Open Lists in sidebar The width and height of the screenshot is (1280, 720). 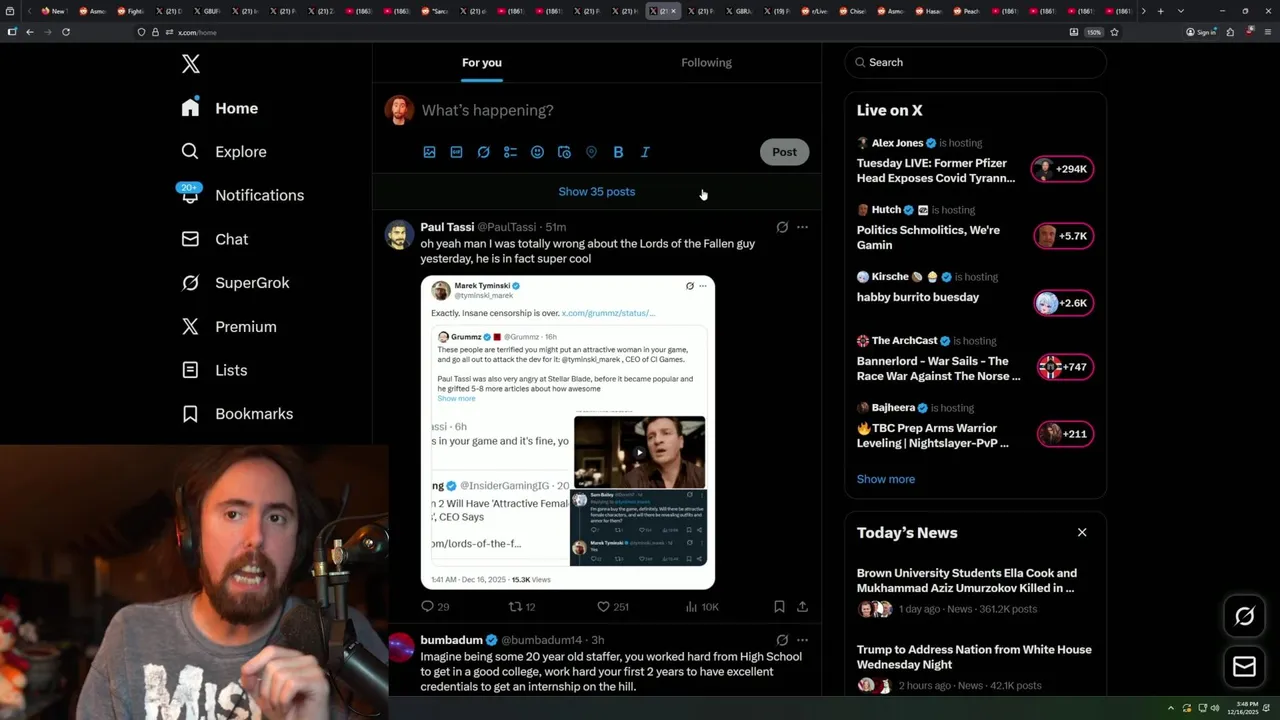[x=214, y=370]
